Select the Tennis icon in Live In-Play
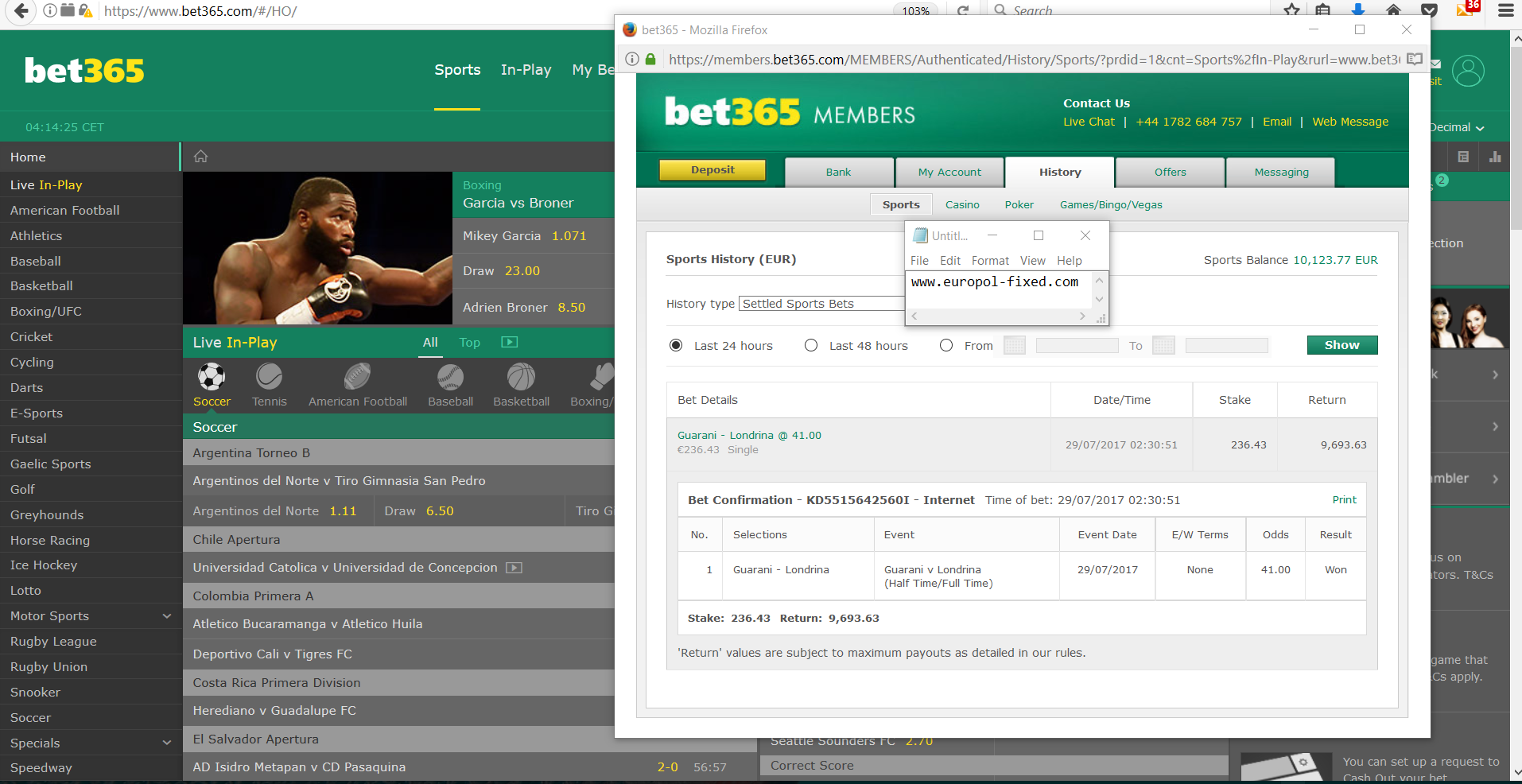The image size is (1522, 784). click(x=269, y=376)
